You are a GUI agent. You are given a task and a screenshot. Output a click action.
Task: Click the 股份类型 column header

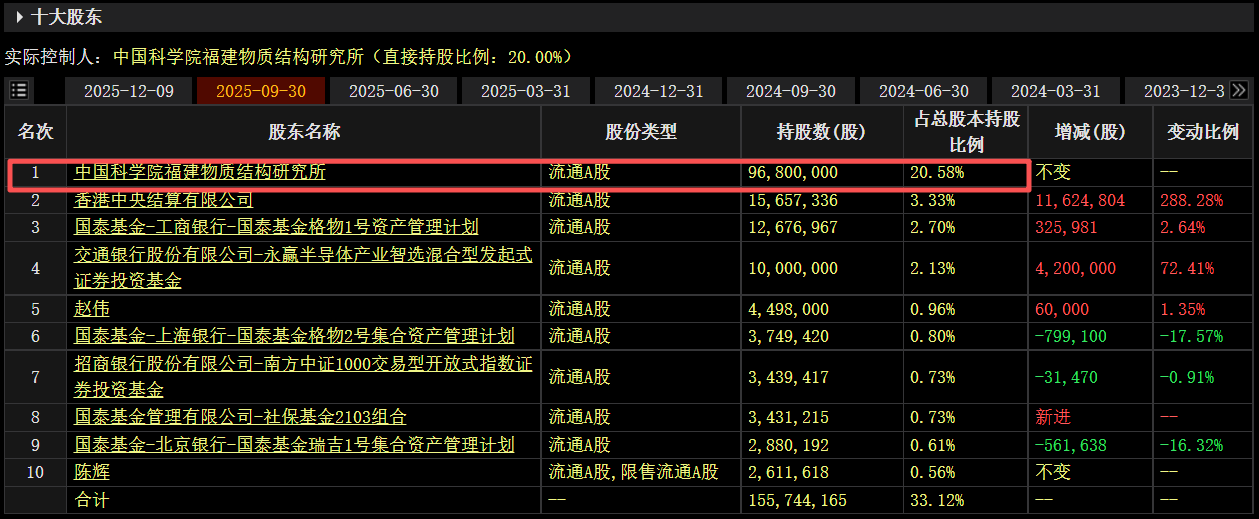pos(641,132)
